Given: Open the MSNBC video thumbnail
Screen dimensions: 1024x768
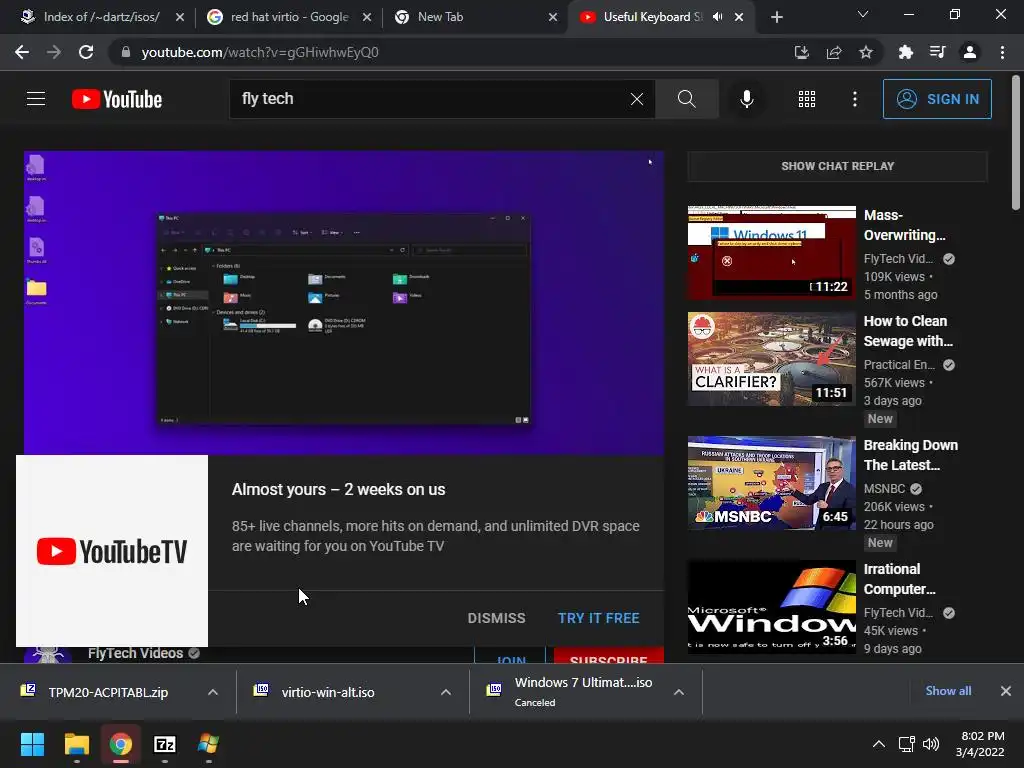Looking at the screenshot, I should (771, 483).
